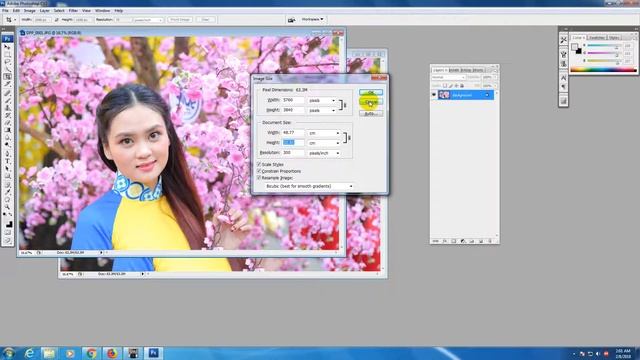
Task: Click the foreground/background colors in the toolbox
Action: 8,224
